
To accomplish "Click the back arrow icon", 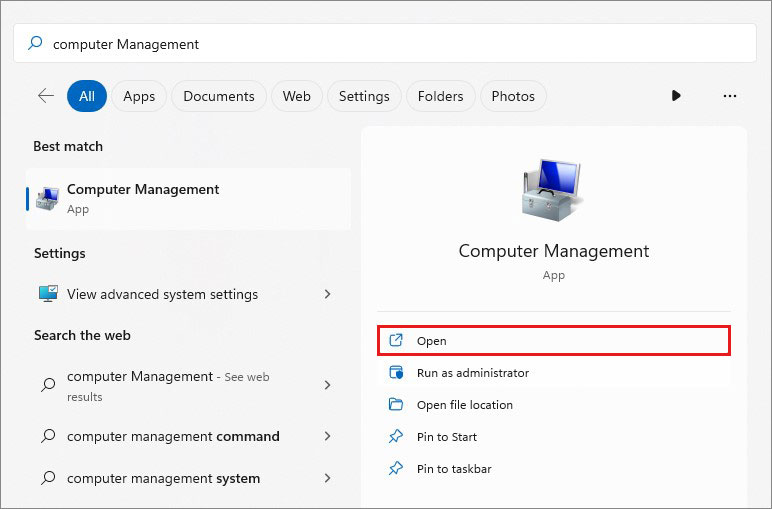I will 46,96.
